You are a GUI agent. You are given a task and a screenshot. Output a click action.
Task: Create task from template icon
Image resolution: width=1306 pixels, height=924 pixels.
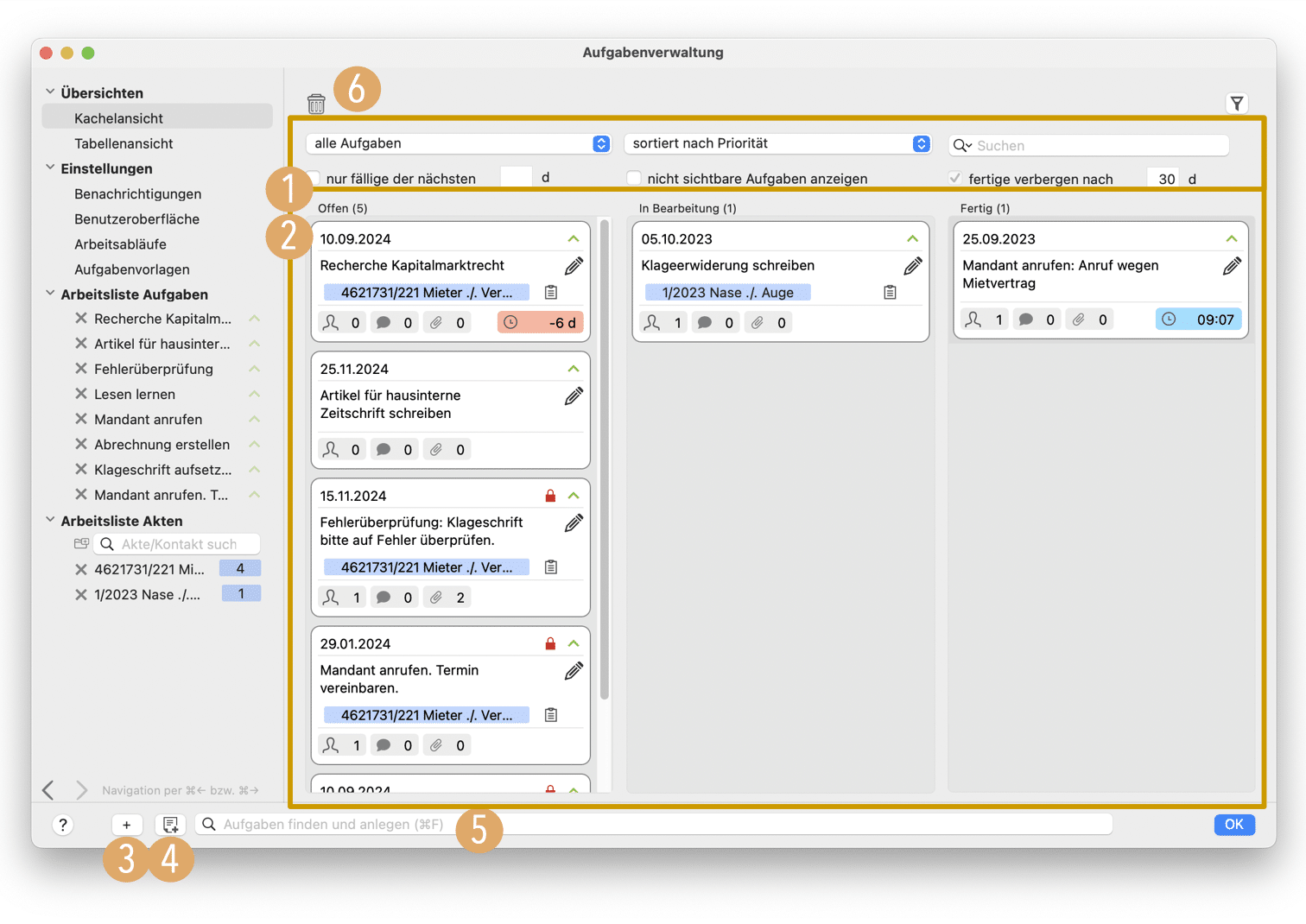tap(170, 825)
